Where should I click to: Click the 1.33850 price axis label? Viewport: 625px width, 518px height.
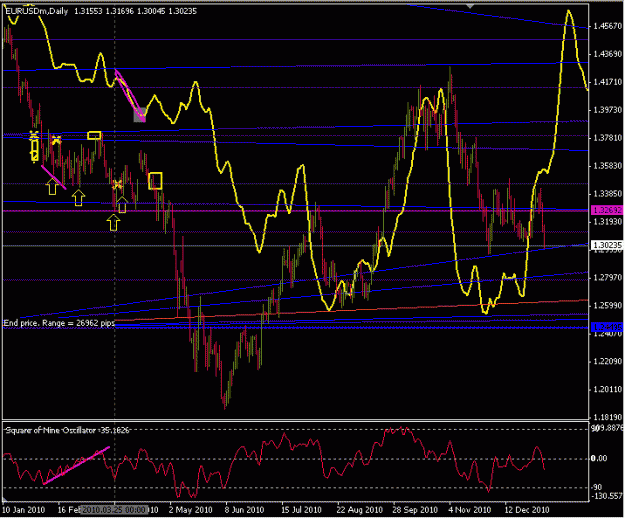point(607,194)
